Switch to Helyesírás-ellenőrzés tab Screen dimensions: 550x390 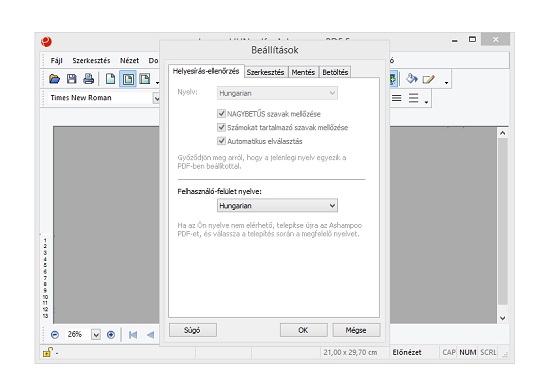pyautogui.click(x=206, y=71)
